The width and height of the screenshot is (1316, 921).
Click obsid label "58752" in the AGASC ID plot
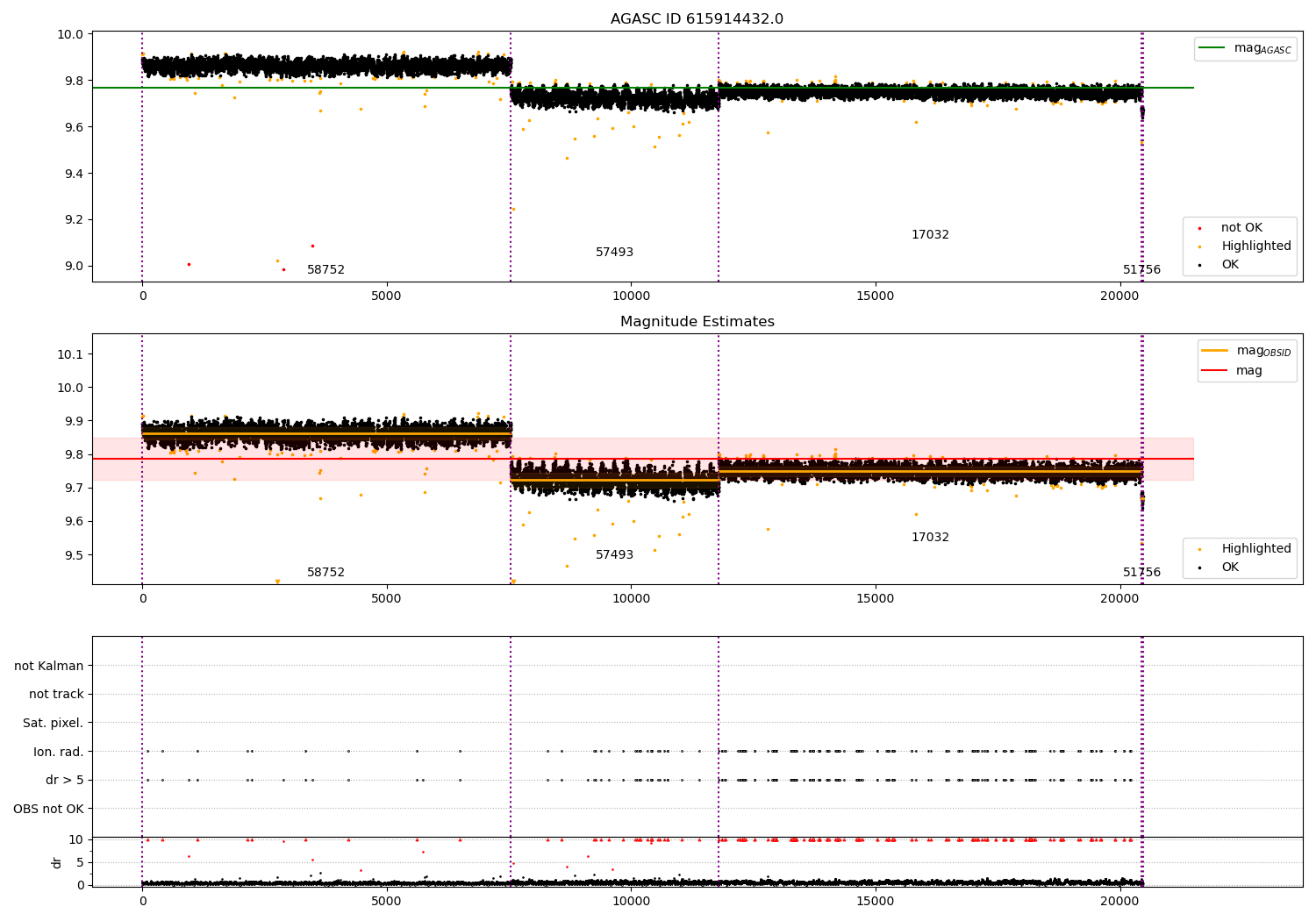pyautogui.click(x=325, y=270)
